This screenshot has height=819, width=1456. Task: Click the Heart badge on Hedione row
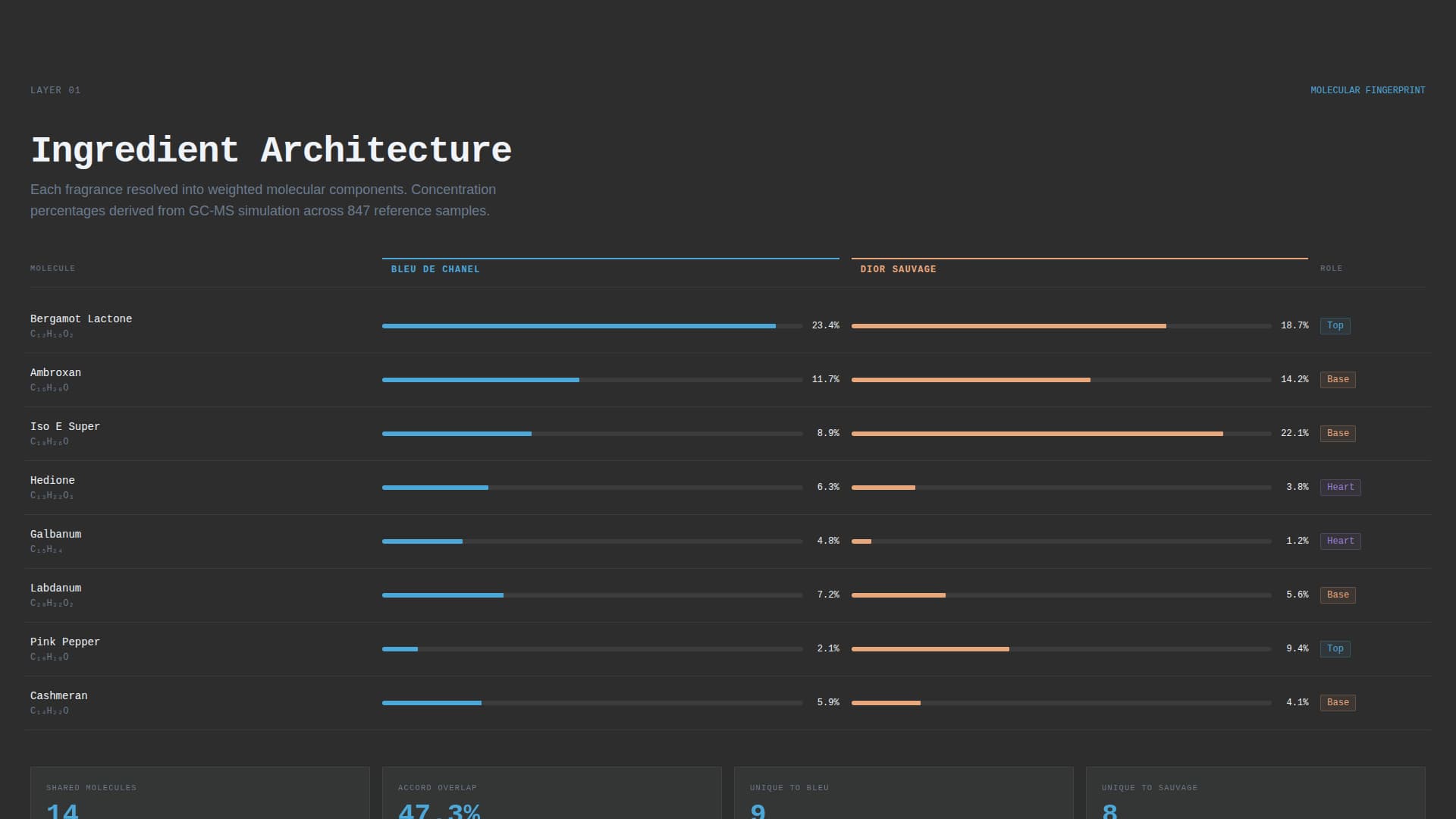pos(1340,487)
